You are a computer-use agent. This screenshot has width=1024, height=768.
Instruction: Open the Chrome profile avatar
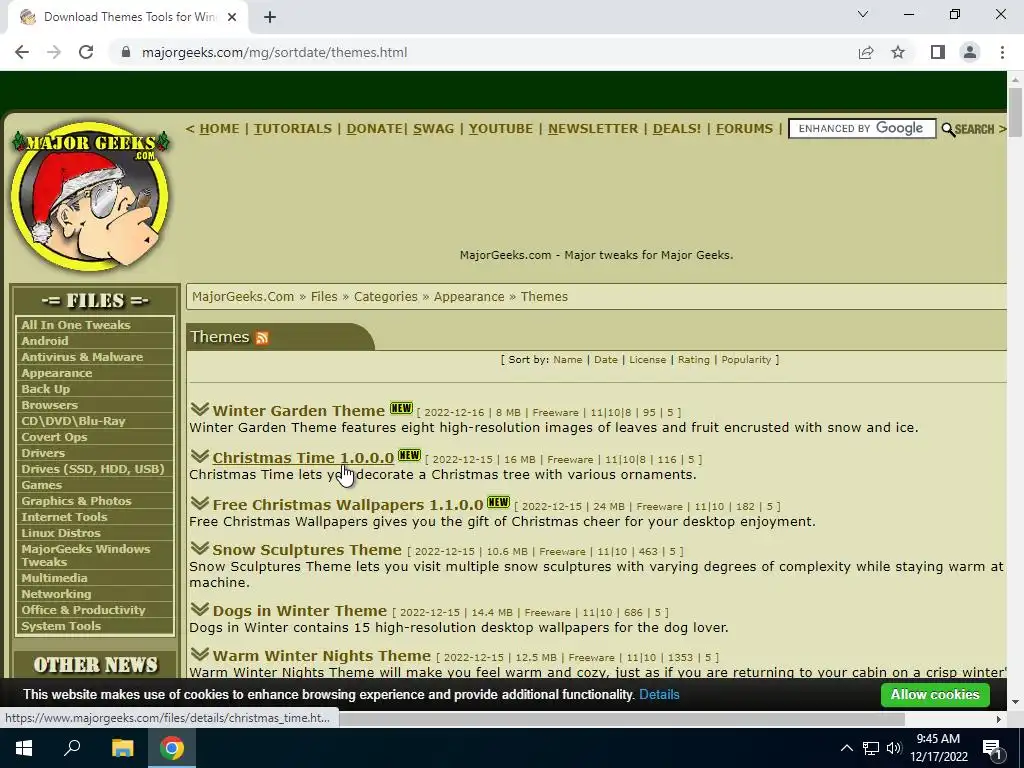[x=970, y=52]
